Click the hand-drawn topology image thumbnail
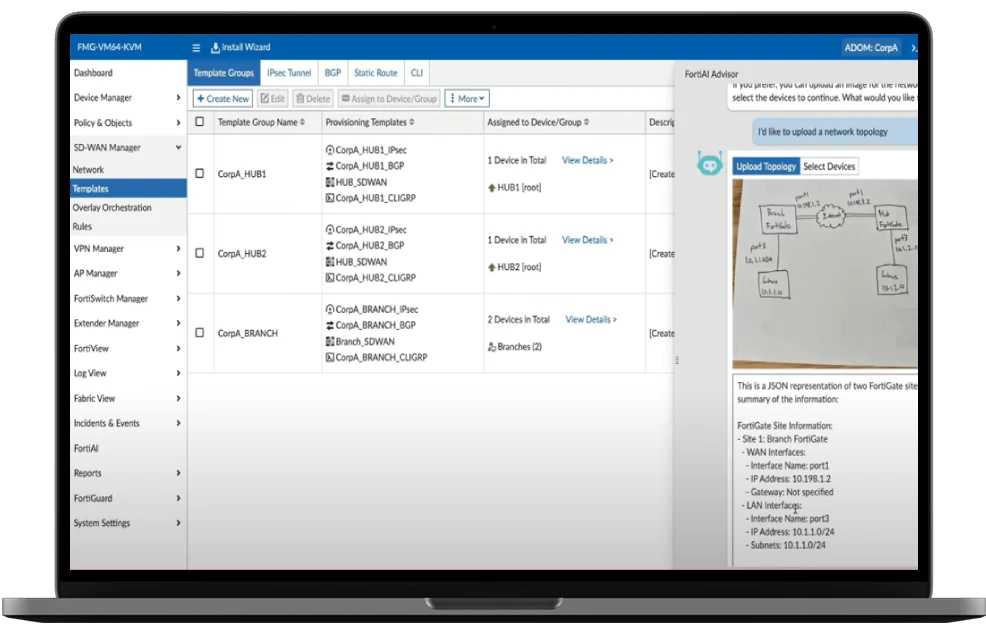 click(824, 270)
